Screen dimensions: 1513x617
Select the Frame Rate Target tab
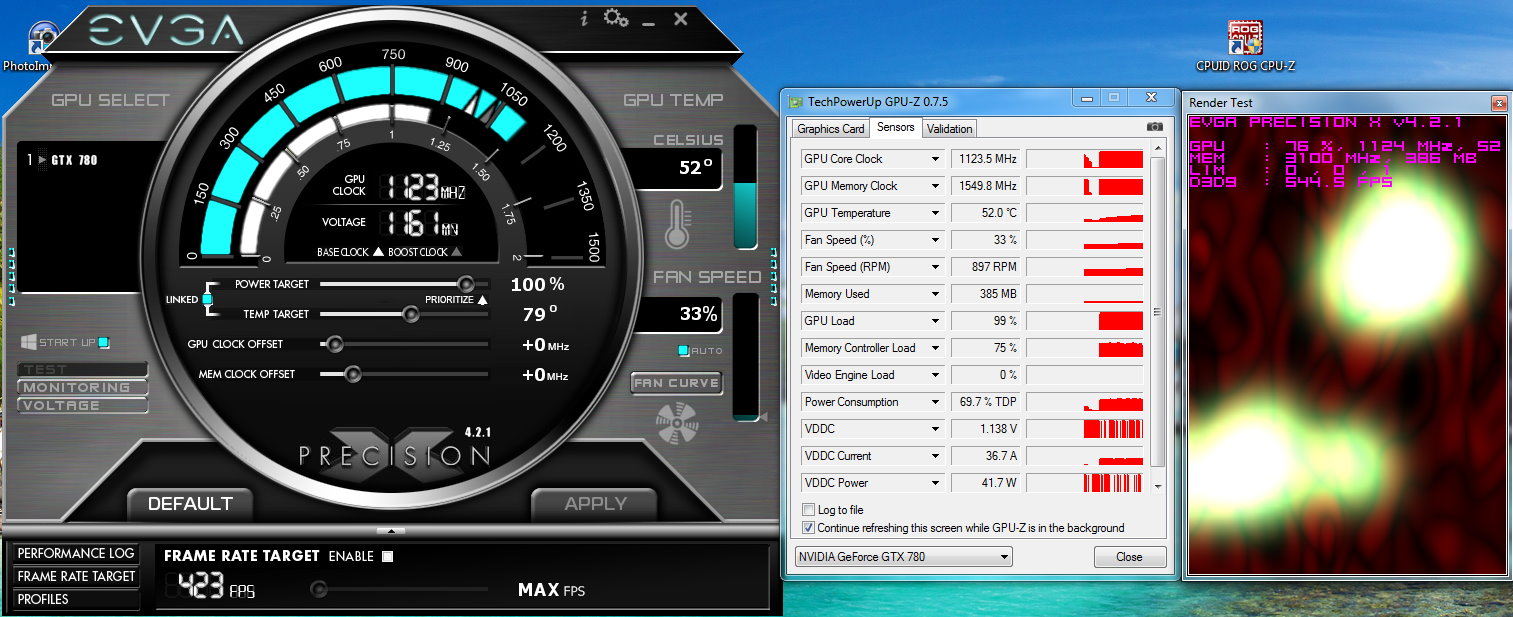(76, 576)
